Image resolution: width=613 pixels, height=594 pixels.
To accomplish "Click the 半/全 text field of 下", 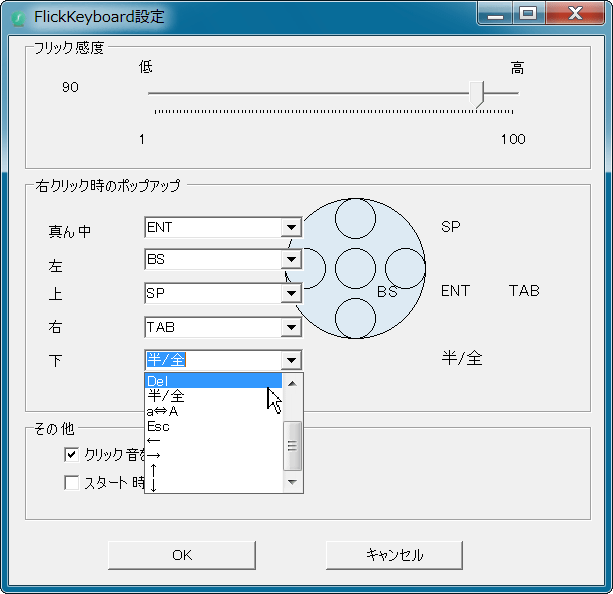I will [213, 360].
